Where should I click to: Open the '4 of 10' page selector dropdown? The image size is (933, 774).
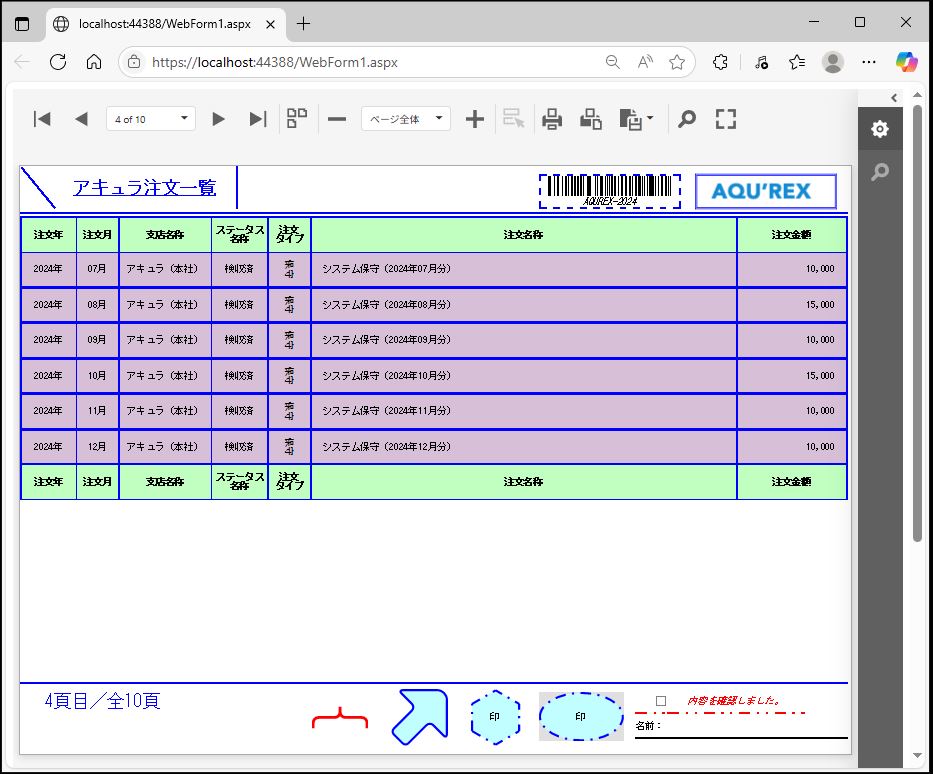pos(150,119)
